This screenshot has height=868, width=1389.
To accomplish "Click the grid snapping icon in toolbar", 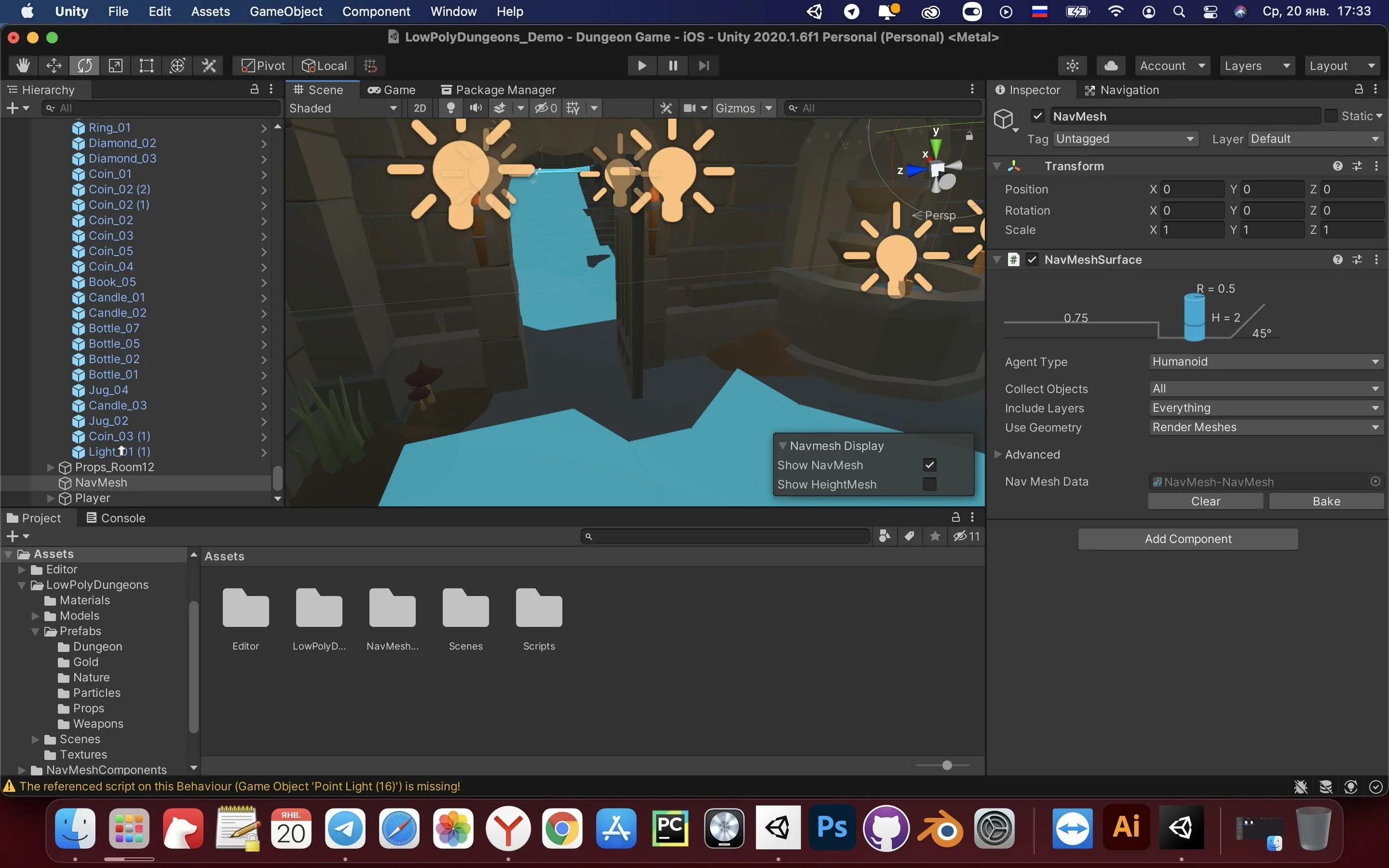I will pos(370,66).
